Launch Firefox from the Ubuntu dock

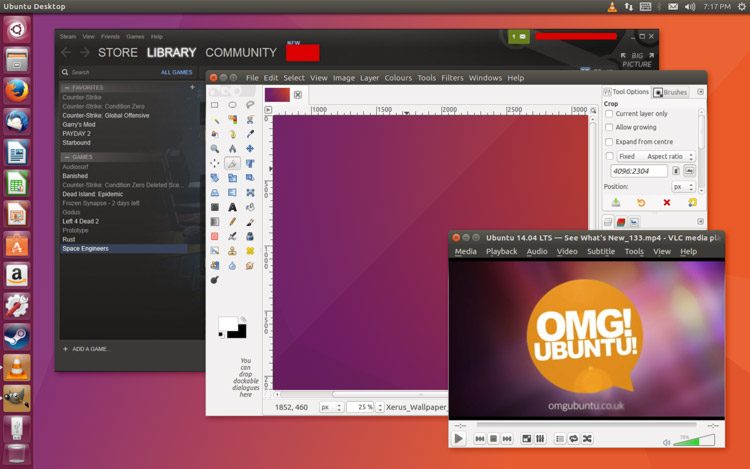pos(16,90)
